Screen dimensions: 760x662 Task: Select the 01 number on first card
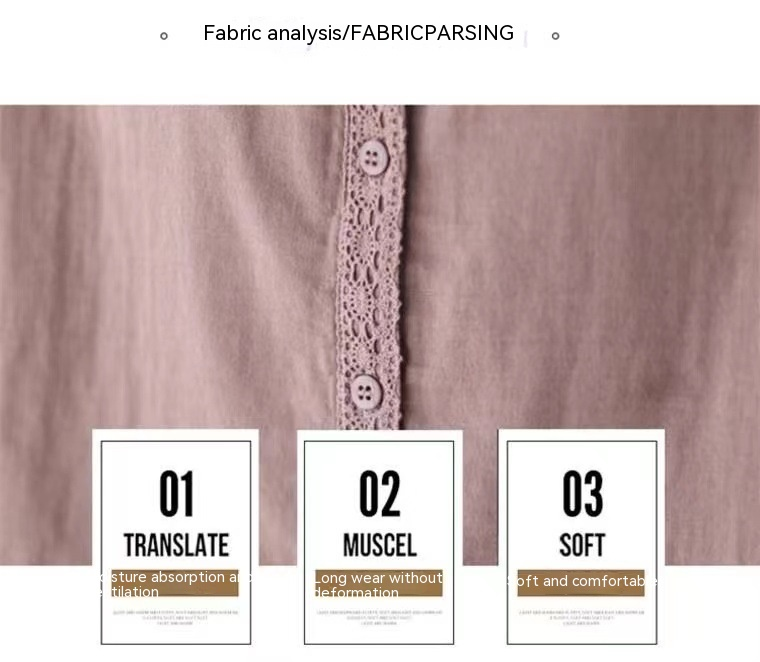[176, 494]
